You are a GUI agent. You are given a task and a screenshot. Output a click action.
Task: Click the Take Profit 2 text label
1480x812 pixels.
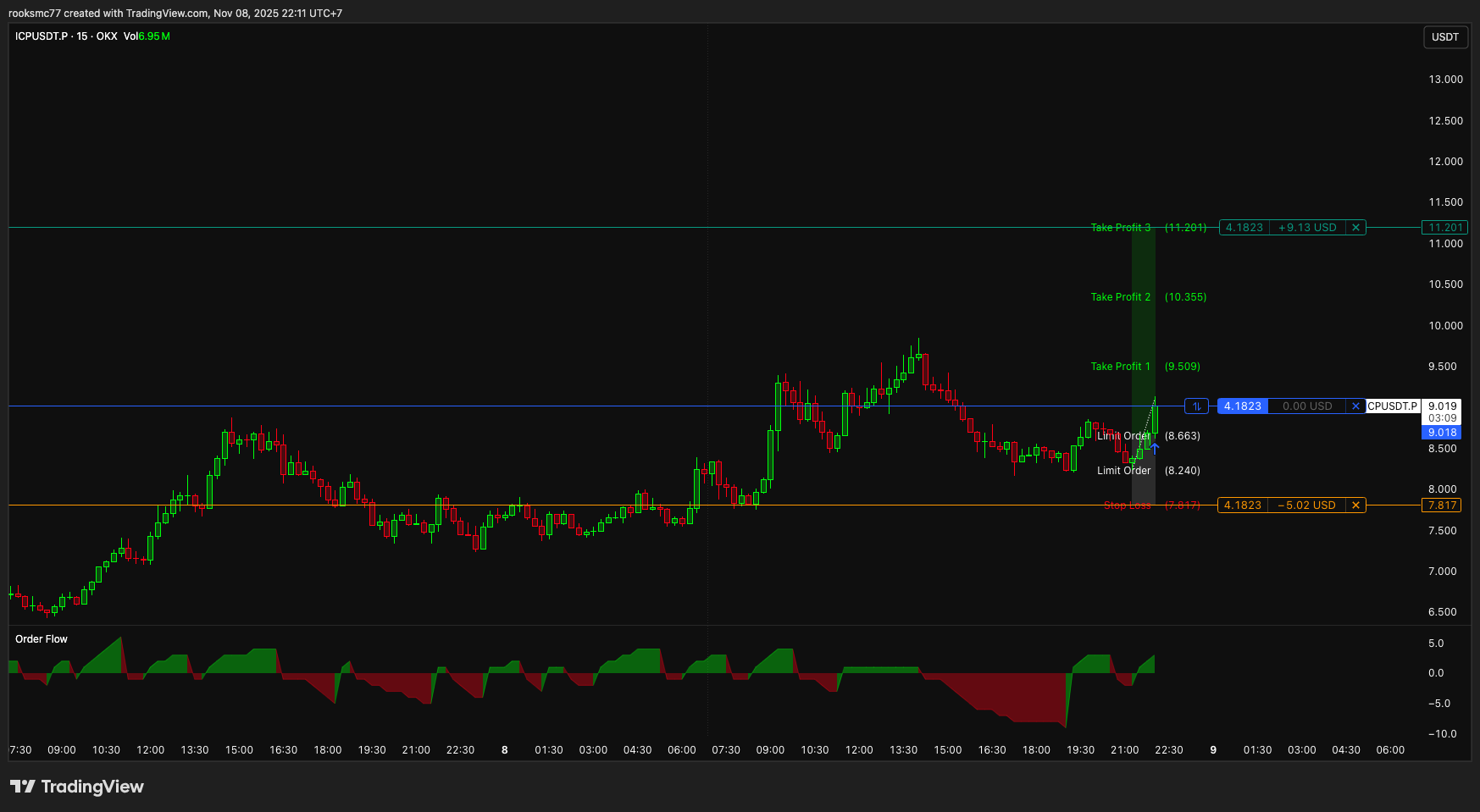(x=1121, y=297)
